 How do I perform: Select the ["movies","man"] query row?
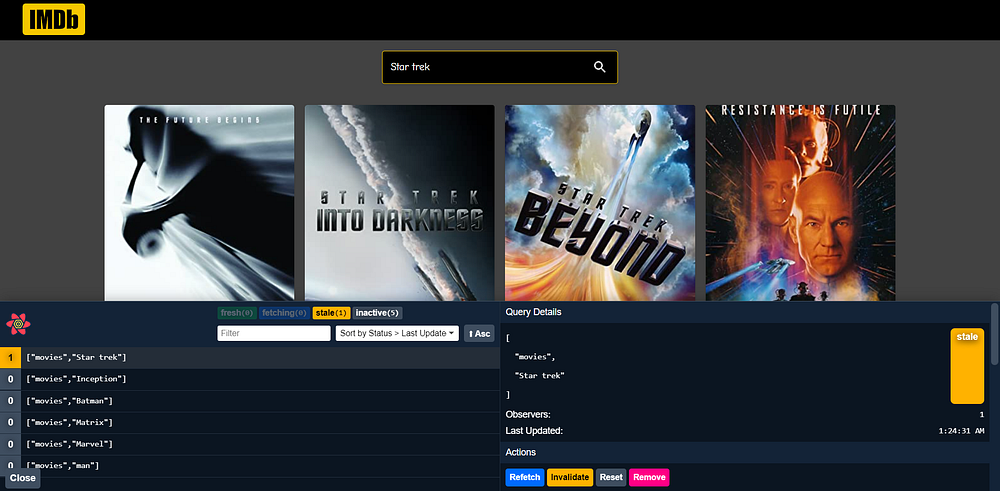coord(250,466)
